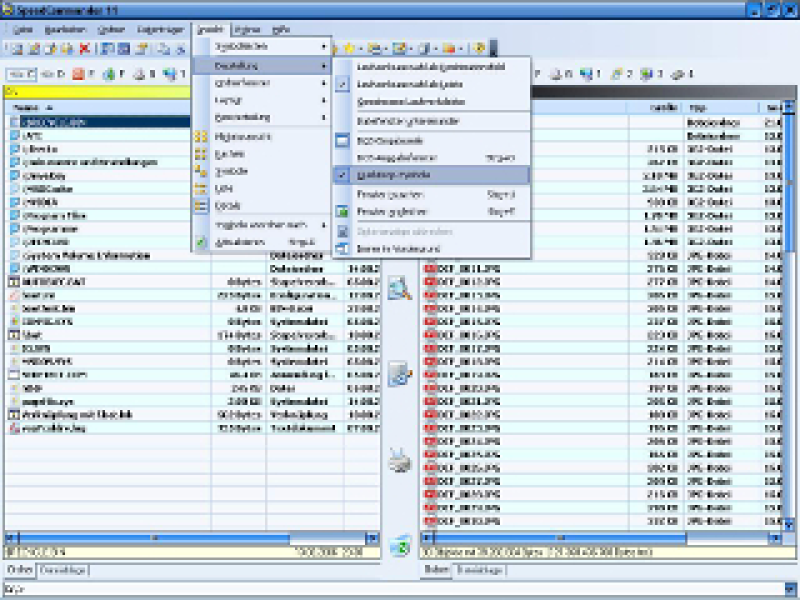Viewport: 800px width, 600px height.
Task: Click the printer icon between panels
Action: 399,460
